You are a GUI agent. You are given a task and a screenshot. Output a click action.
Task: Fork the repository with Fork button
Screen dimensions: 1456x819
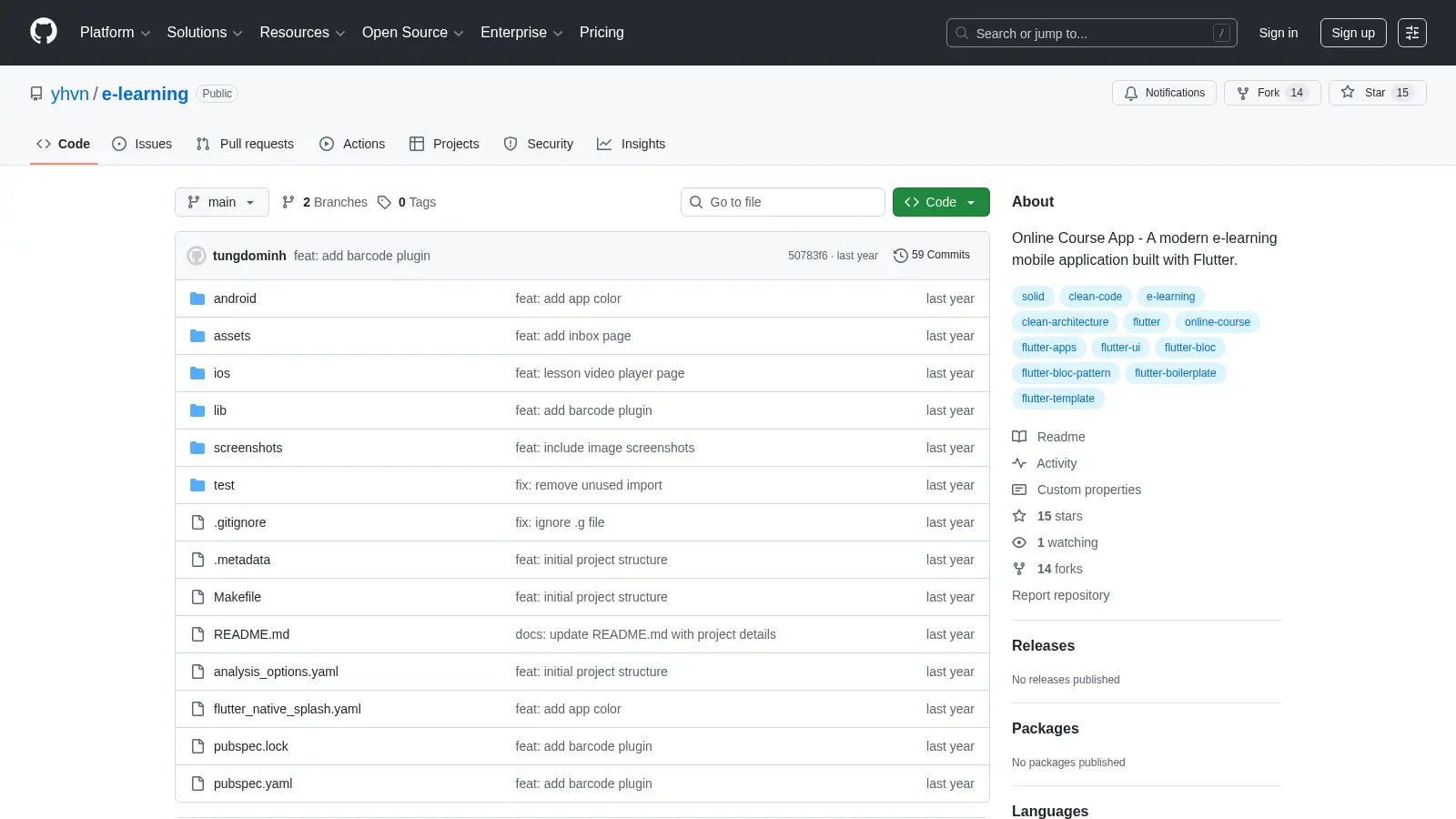tap(1272, 93)
